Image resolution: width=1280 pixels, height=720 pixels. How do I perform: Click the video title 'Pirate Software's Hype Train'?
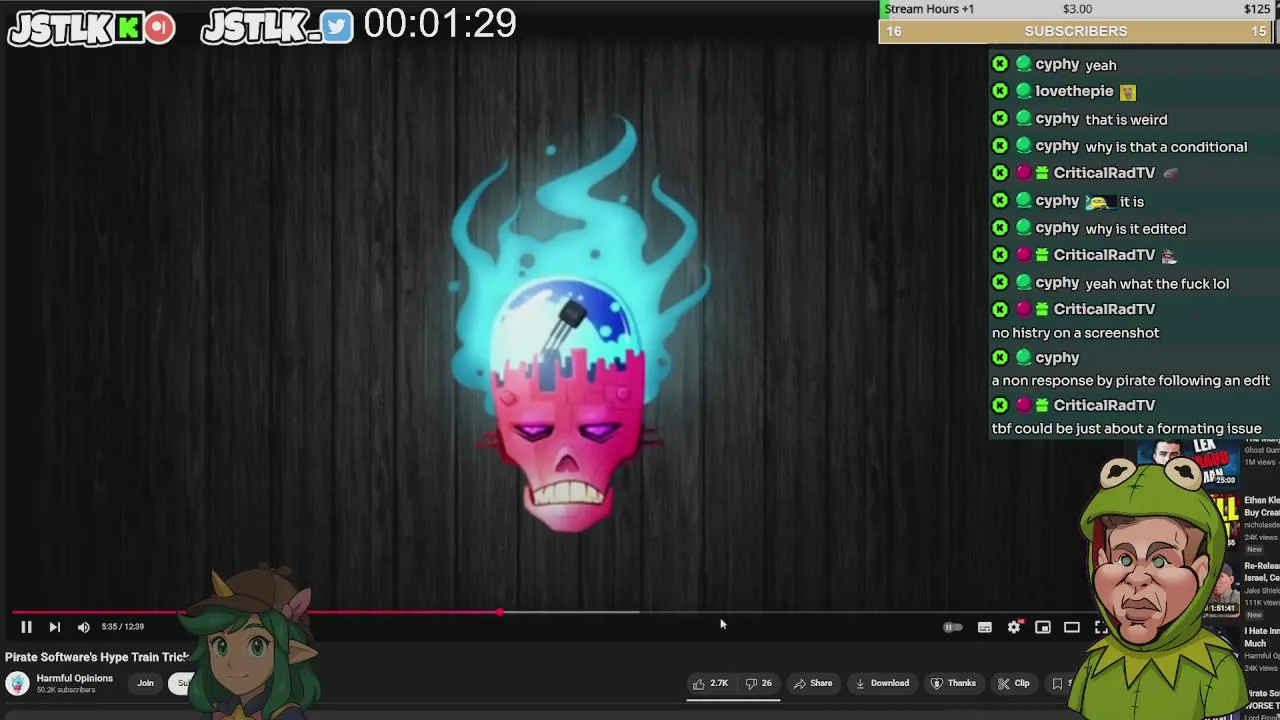(97, 657)
